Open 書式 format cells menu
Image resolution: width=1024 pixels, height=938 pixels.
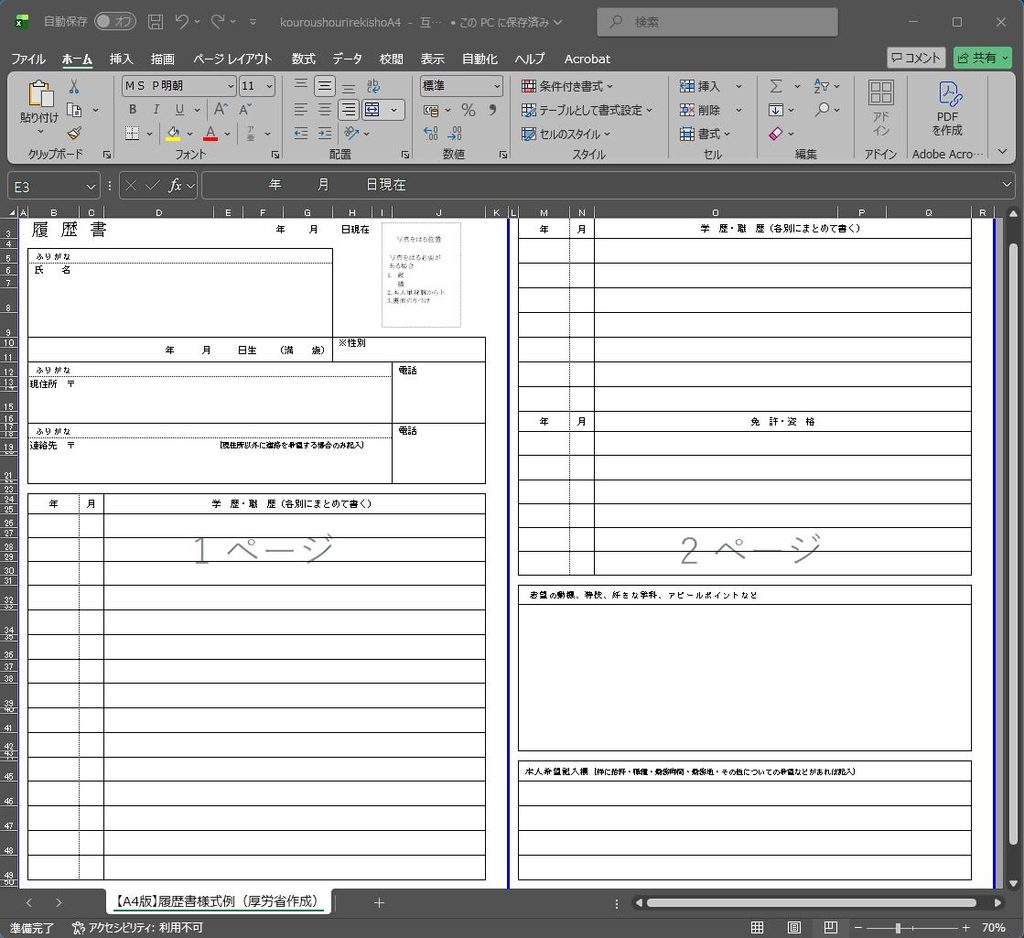705,134
